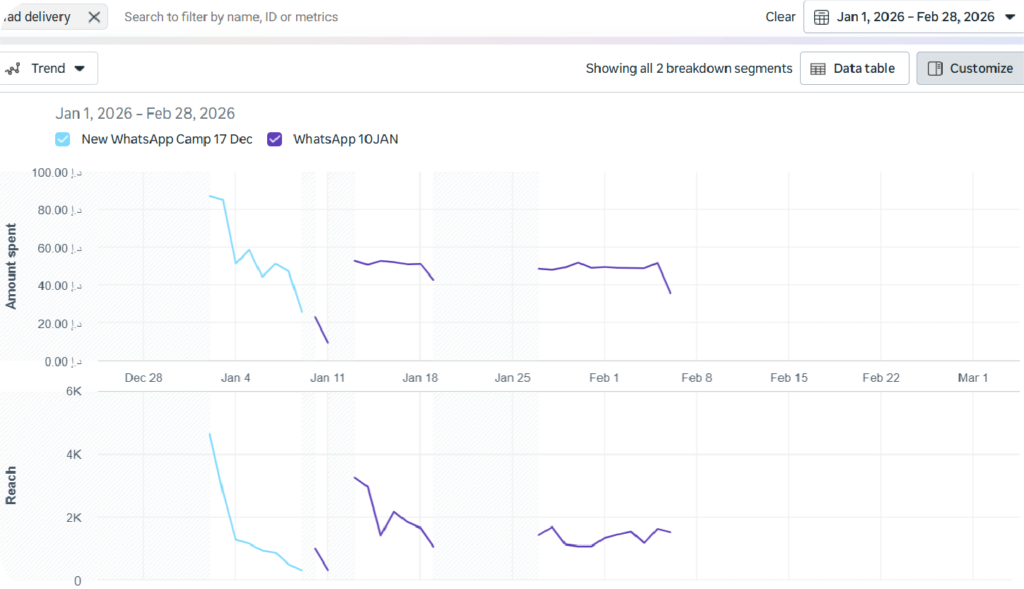Image resolution: width=1024 pixels, height=589 pixels.
Task: Click the Amount spent axis title
Action: pos(12,266)
